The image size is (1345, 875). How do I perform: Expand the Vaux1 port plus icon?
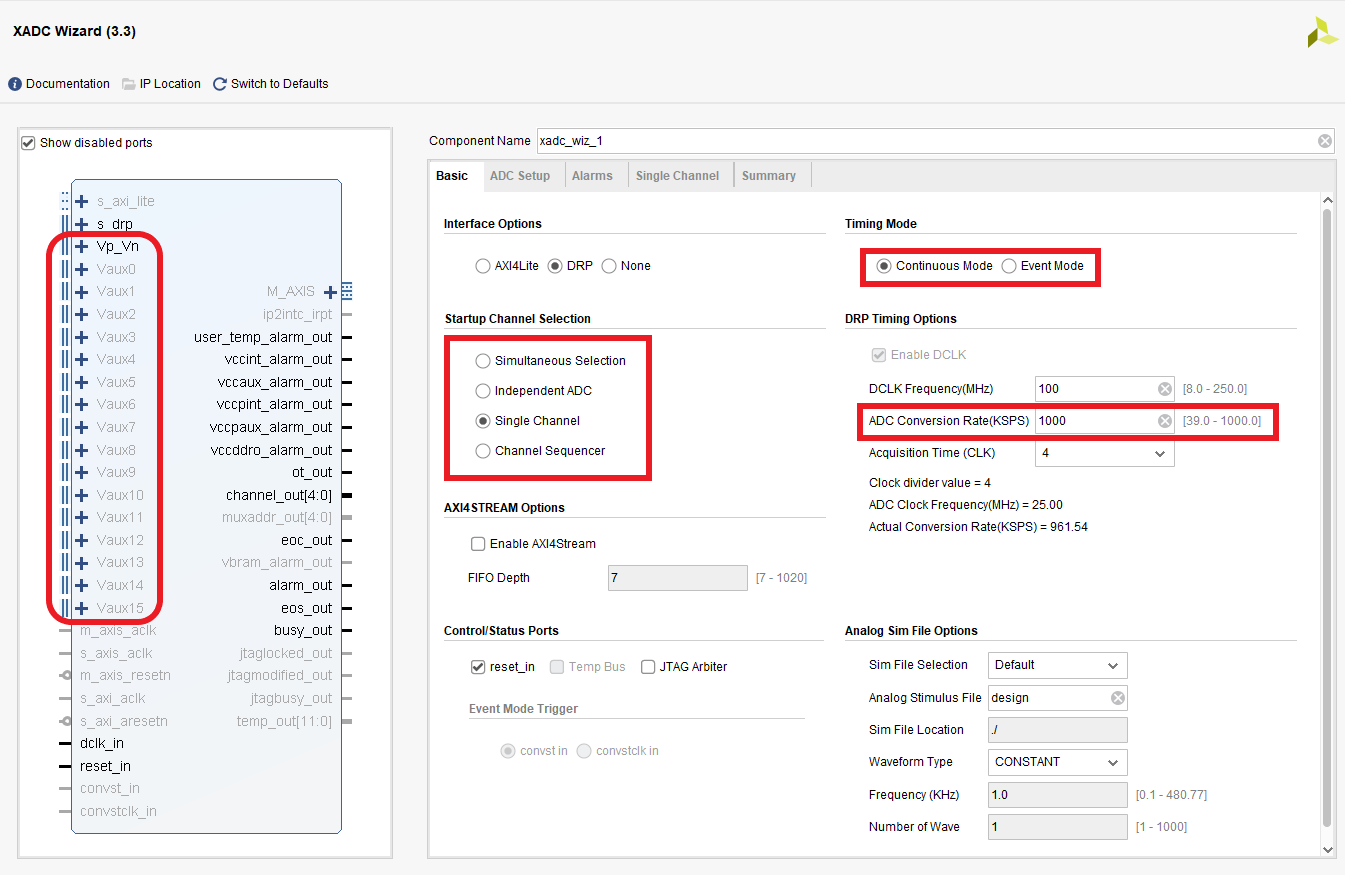click(x=82, y=291)
